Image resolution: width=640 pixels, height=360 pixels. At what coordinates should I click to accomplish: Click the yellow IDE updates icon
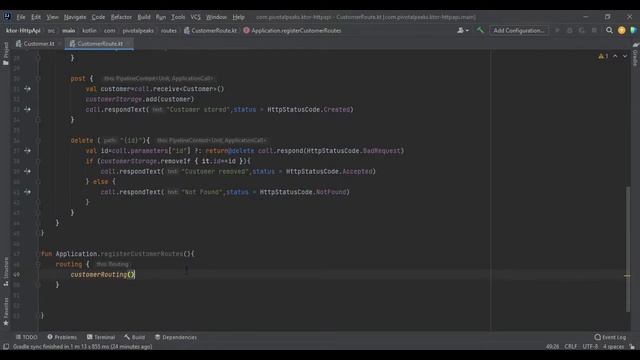pyautogui.click(x=621, y=30)
